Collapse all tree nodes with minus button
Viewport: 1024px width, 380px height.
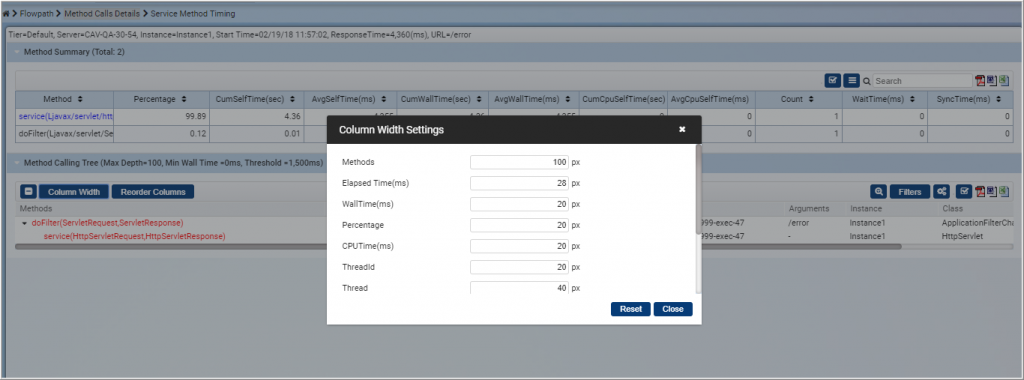click(x=29, y=191)
